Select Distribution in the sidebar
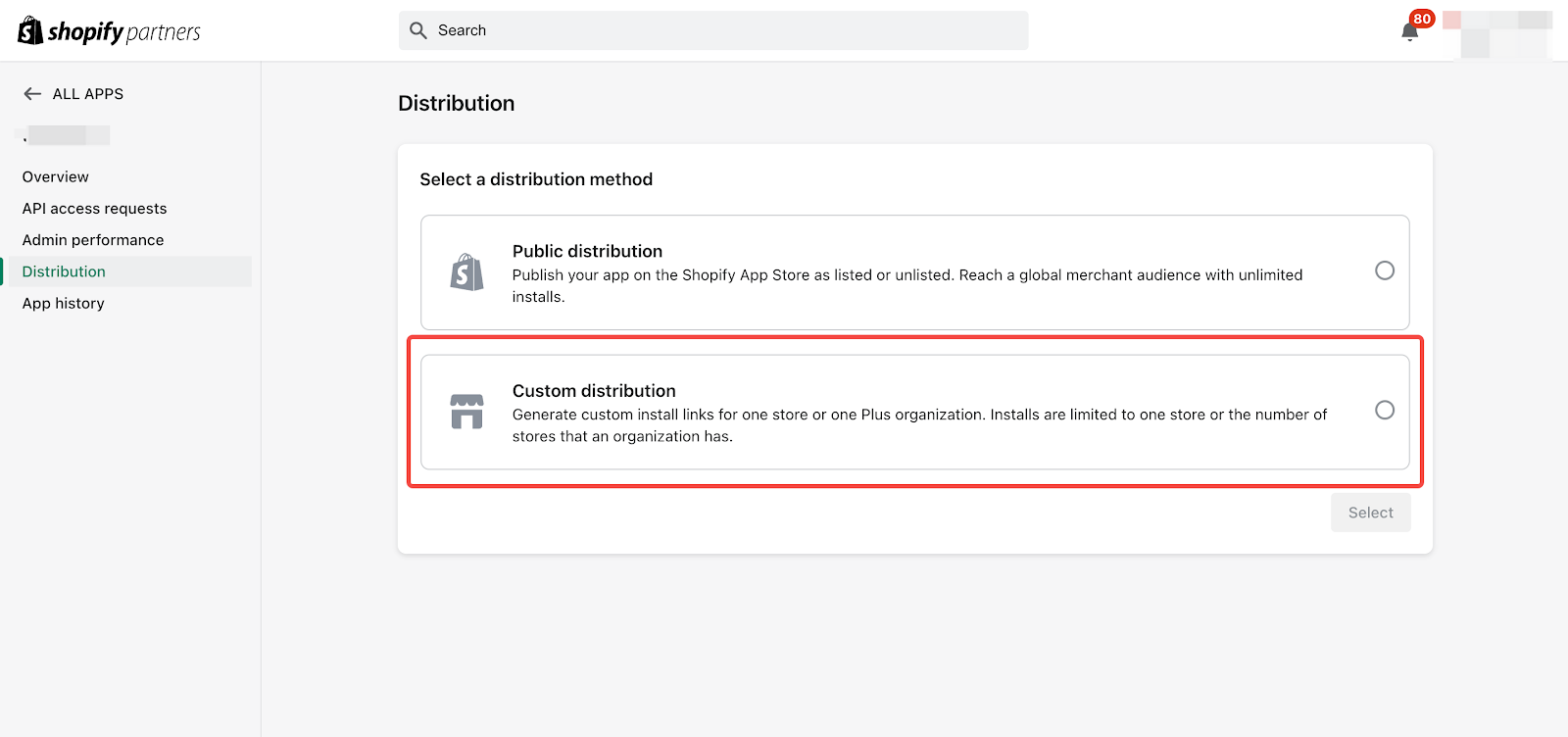This screenshot has height=737, width=1568. pos(64,271)
